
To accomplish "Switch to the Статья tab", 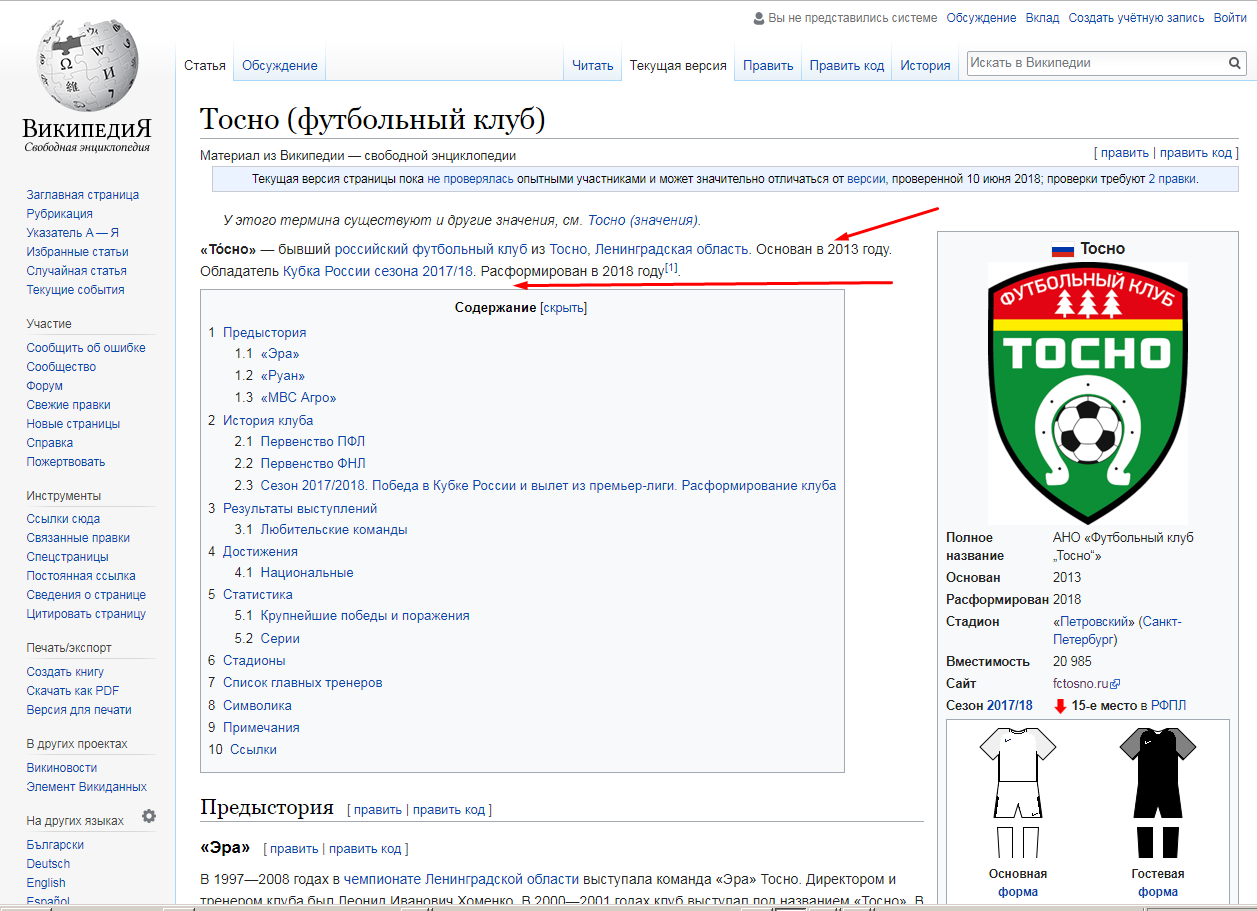I will point(205,65).
